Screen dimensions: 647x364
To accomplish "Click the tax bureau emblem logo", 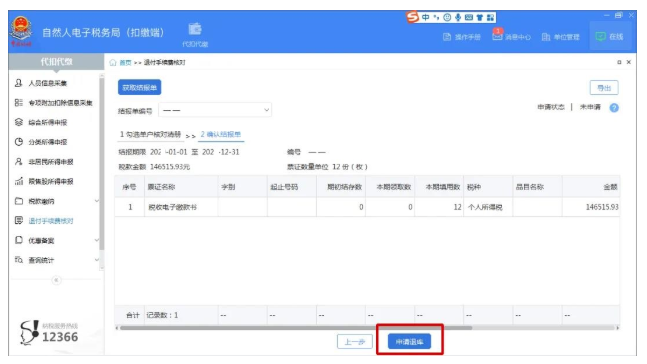I will point(21,30).
